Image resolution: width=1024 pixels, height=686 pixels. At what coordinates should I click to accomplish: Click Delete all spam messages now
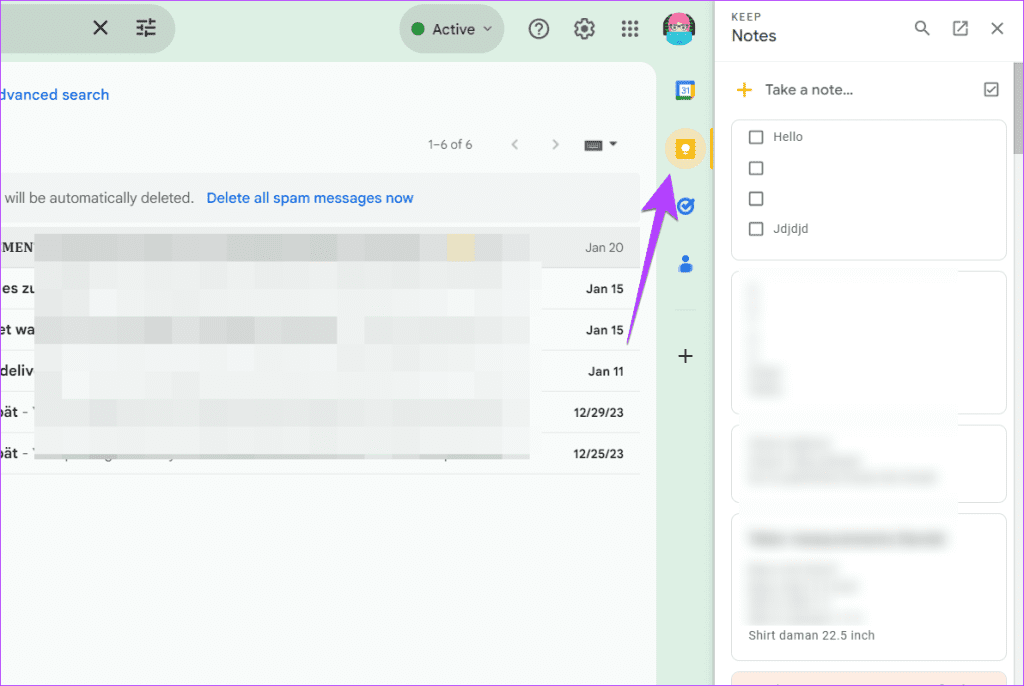coord(310,197)
